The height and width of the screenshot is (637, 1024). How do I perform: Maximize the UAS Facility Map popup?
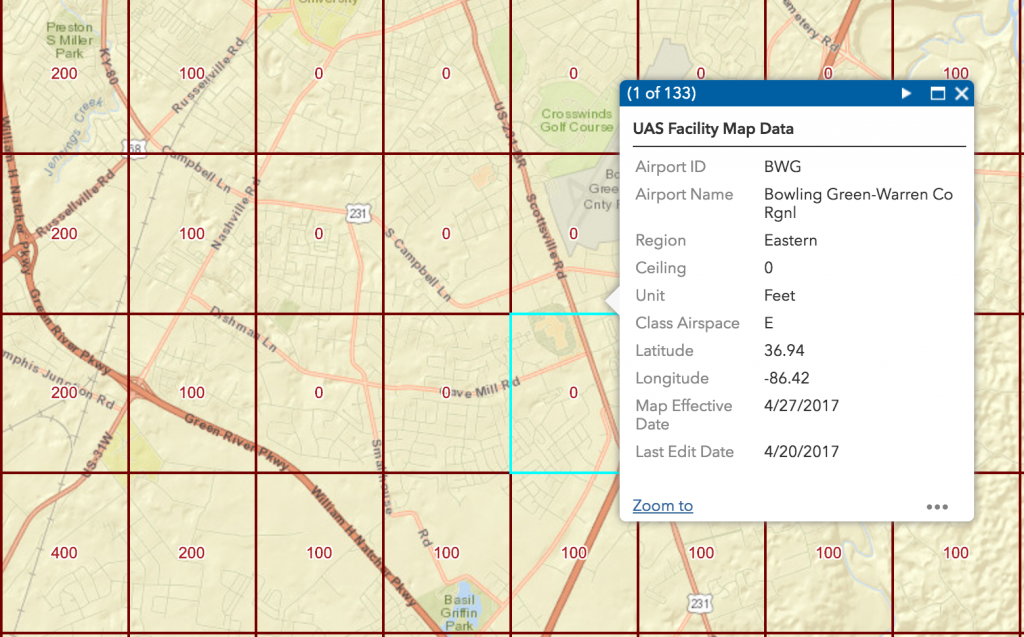pyautogui.click(x=937, y=94)
